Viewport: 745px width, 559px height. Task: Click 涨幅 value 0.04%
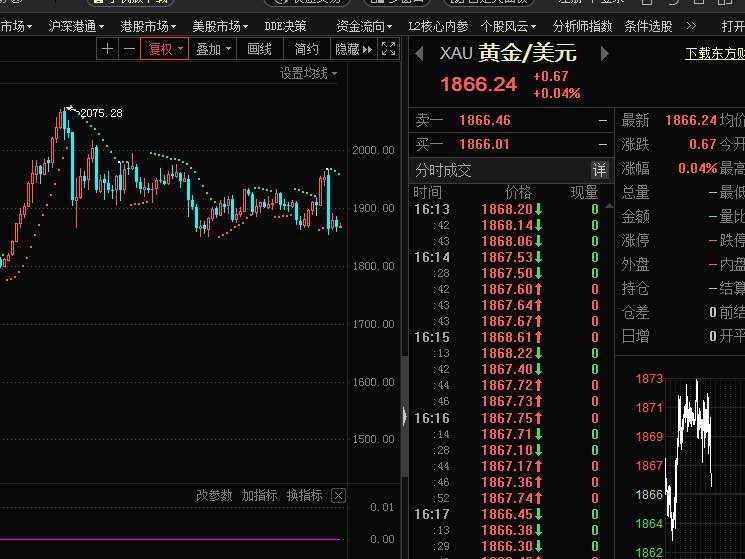697,168
